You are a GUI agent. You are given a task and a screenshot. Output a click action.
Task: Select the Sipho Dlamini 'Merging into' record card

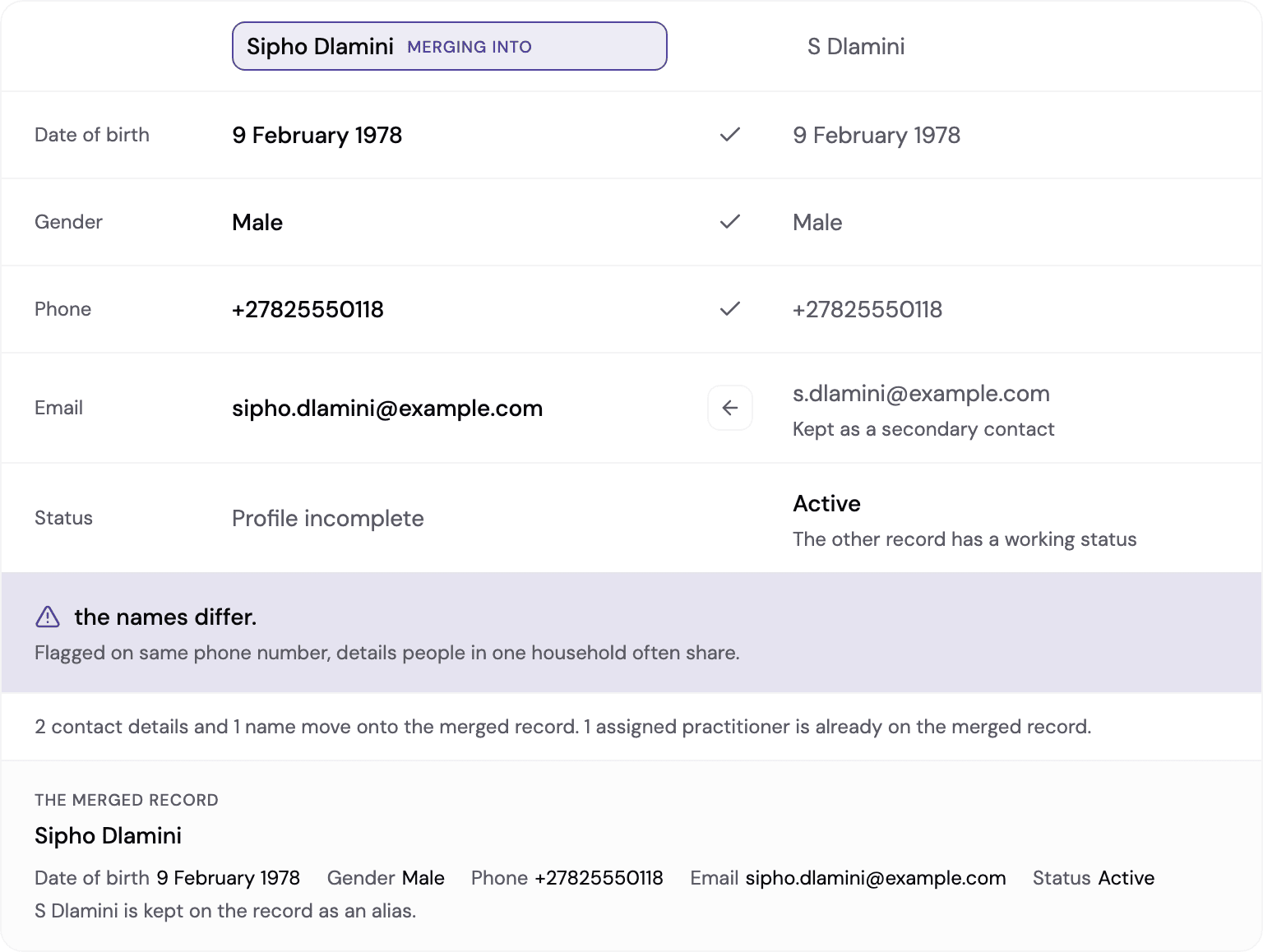point(450,46)
